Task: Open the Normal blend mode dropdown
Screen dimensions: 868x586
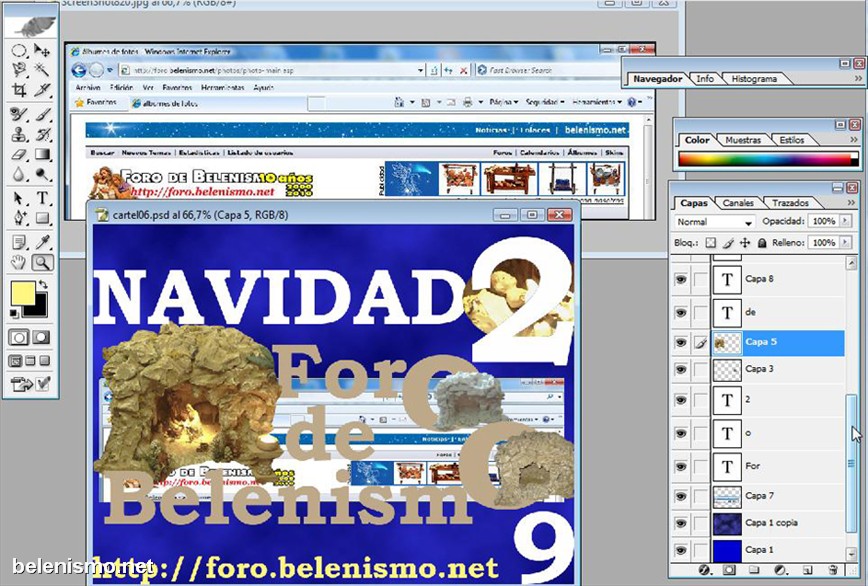Action: [x=714, y=222]
